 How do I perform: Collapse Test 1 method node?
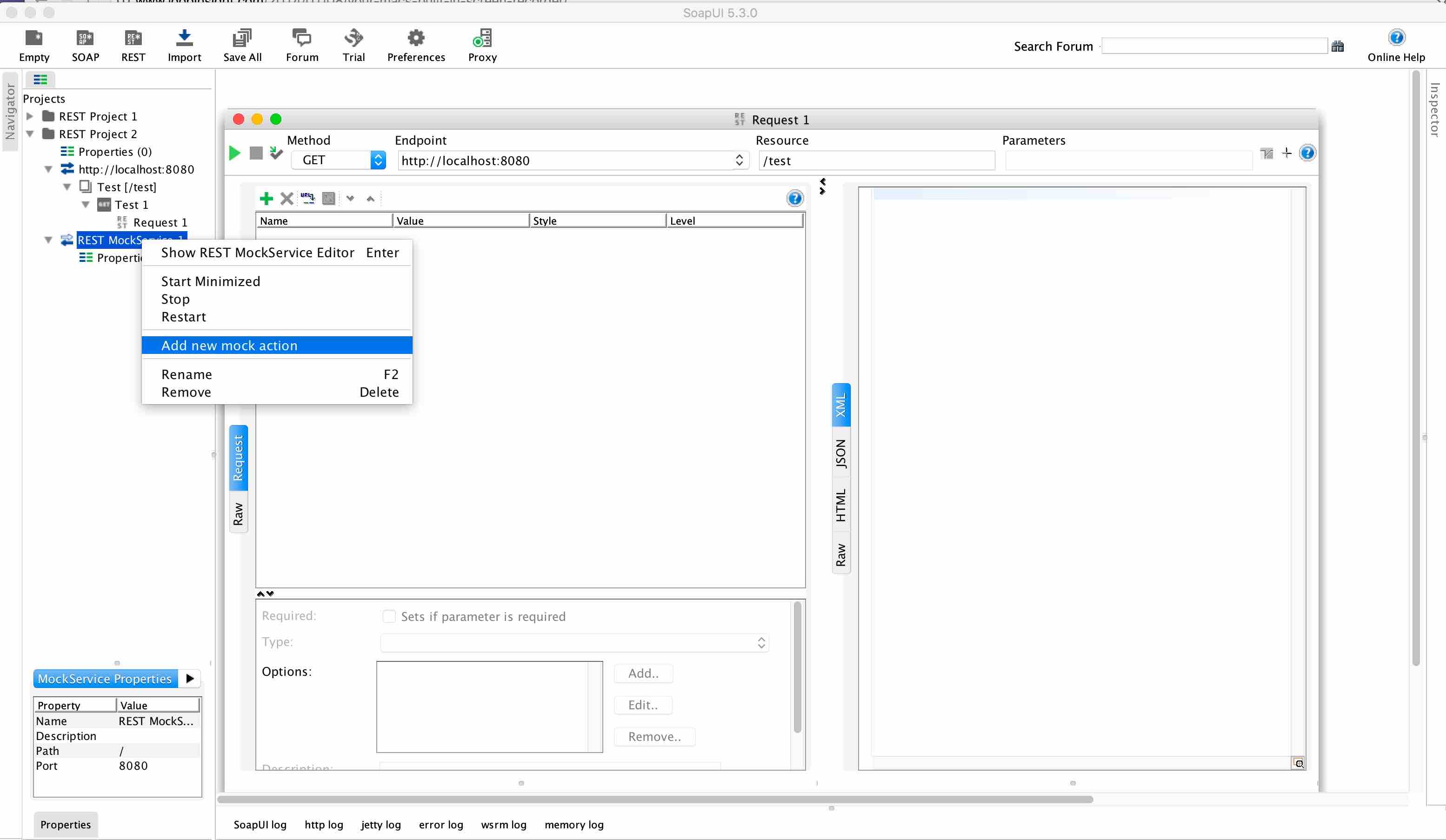coord(86,205)
